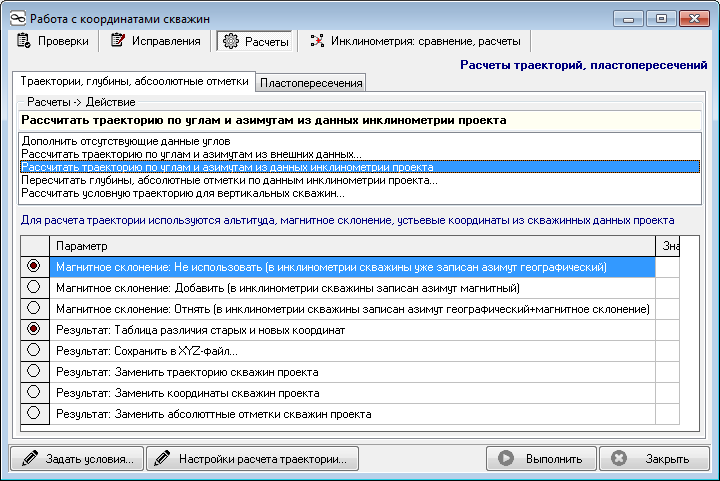Click the Закрыть button

point(654,459)
